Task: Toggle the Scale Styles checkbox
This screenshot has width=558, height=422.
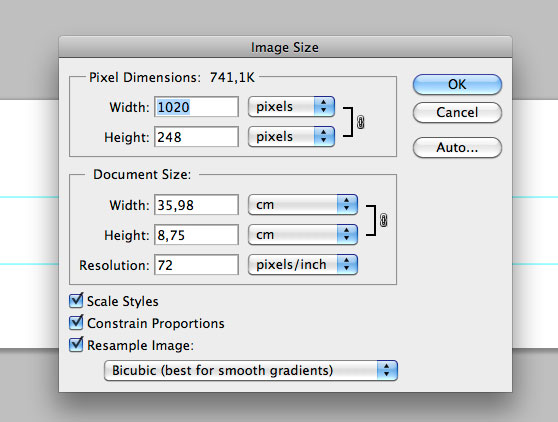Action: coord(76,301)
